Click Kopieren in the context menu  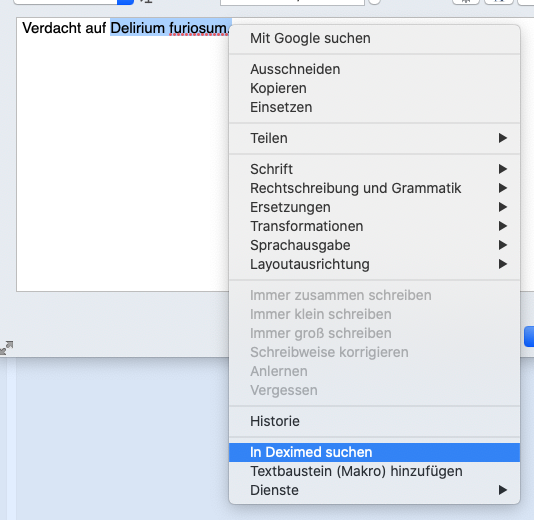[x=374, y=88]
